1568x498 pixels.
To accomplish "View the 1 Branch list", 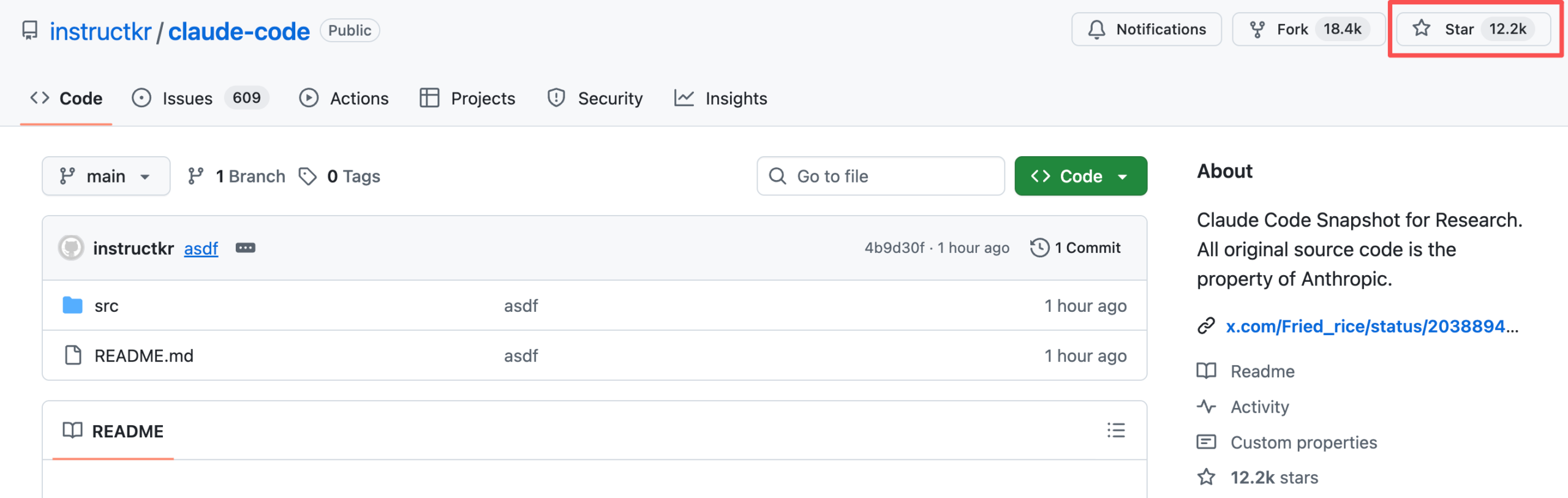I will [236, 176].
